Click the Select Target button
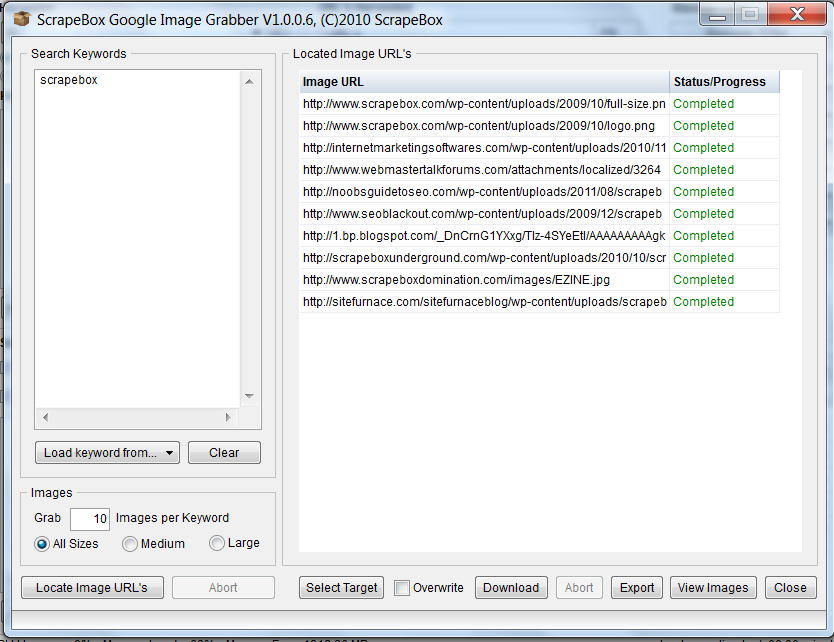 click(x=341, y=588)
